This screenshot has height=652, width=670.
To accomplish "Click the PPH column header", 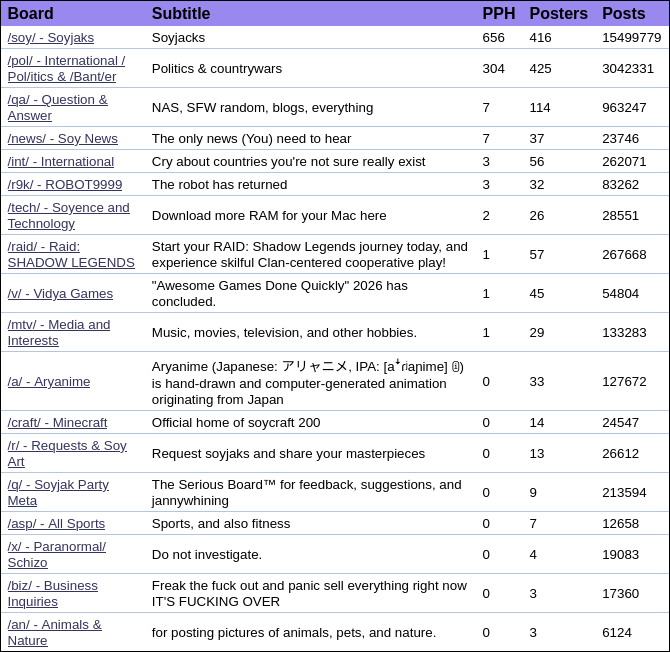I will click(x=498, y=14).
